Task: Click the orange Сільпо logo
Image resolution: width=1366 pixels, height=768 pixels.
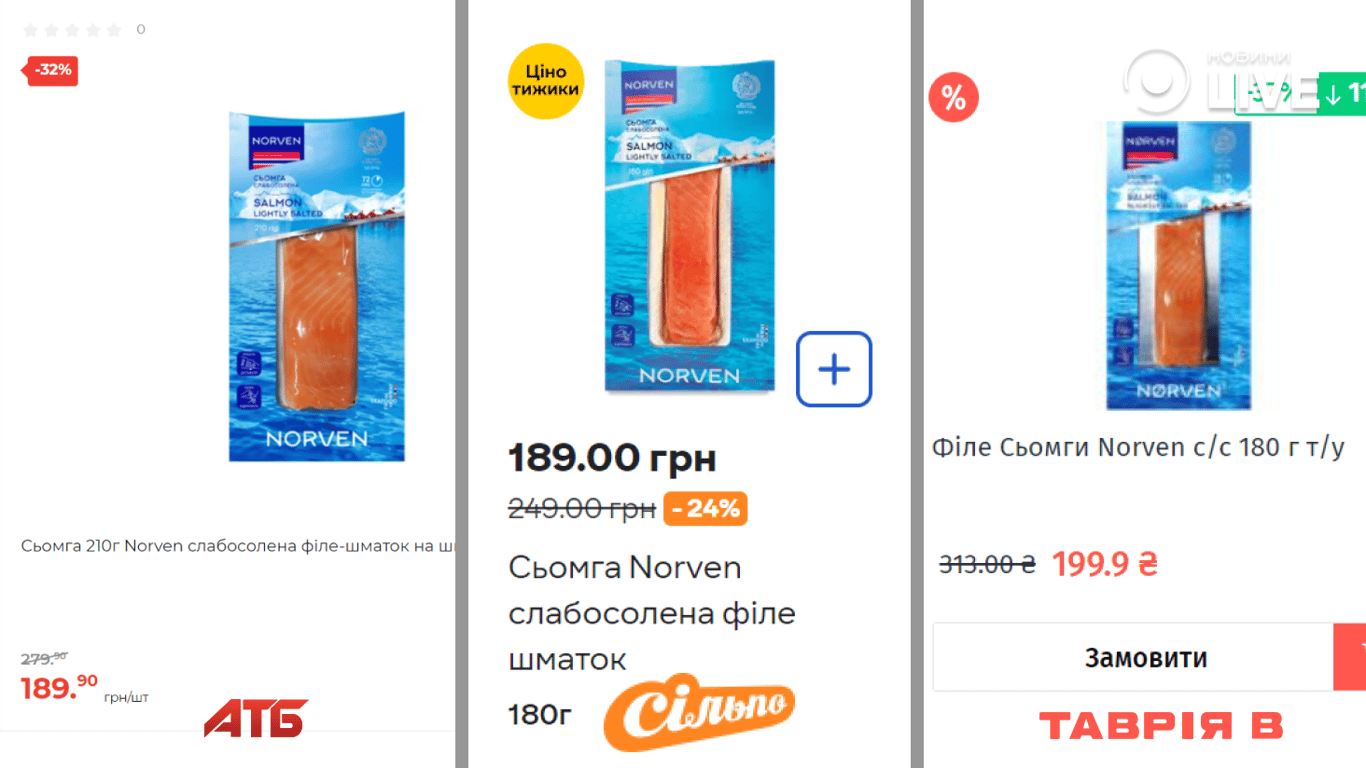Action: tap(699, 712)
